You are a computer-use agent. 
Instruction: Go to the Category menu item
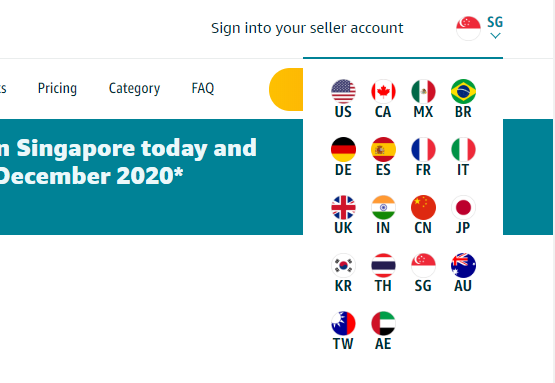point(134,88)
